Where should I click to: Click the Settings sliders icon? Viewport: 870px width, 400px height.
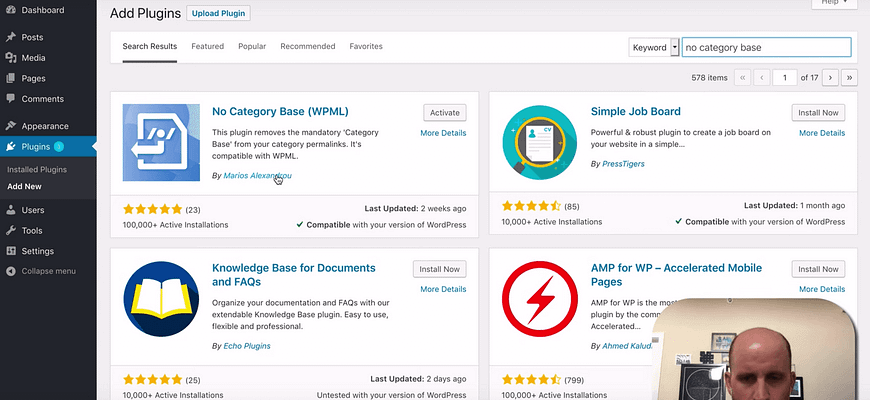(x=11, y=251)
